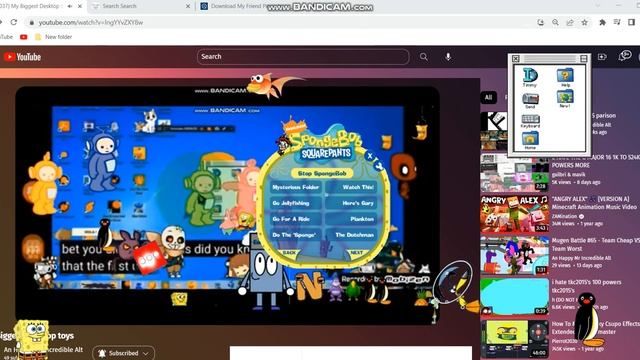Click "Go For A Ride" in the video menu
Image resolution: width=640 pixels, height=360 pixels.
coord(296,219)
